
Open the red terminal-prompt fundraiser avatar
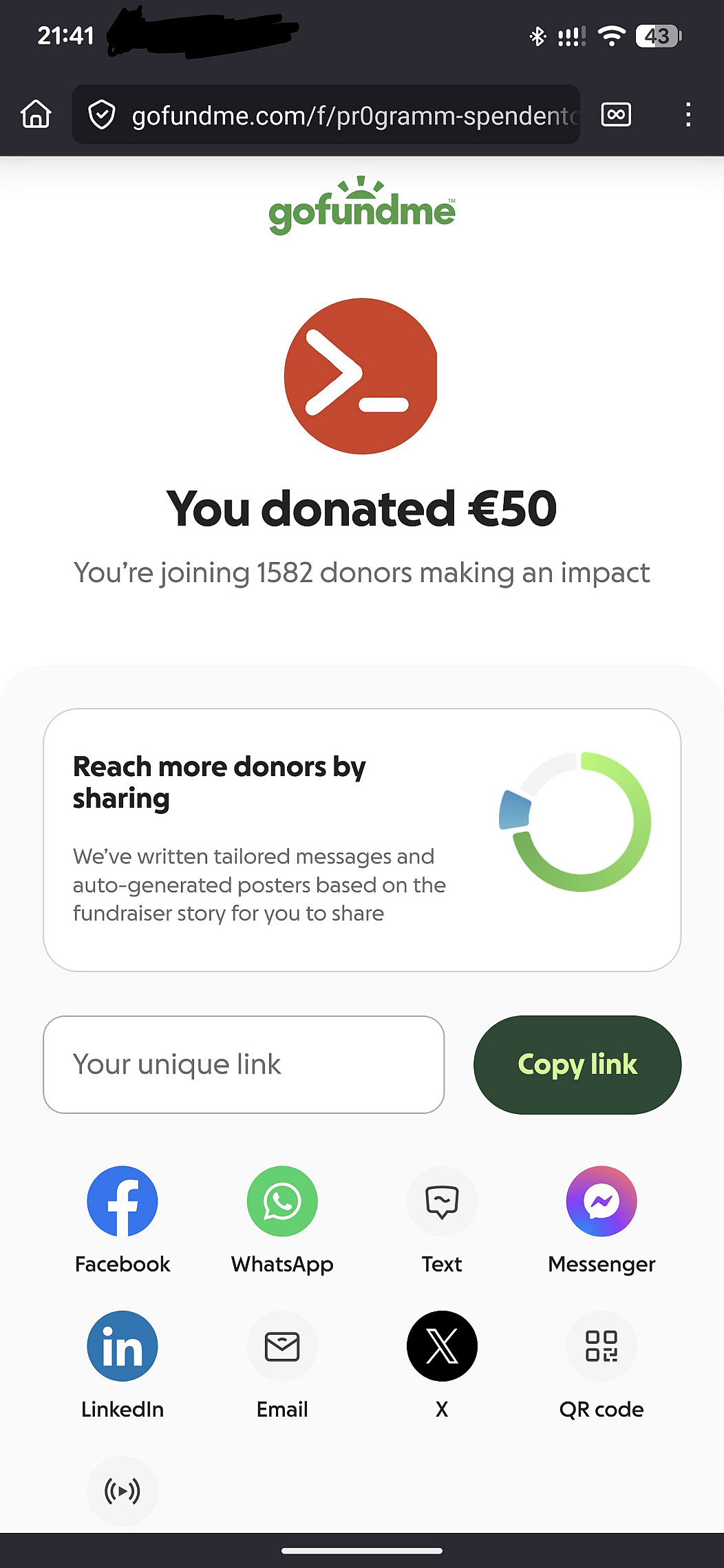click(361, 376)
